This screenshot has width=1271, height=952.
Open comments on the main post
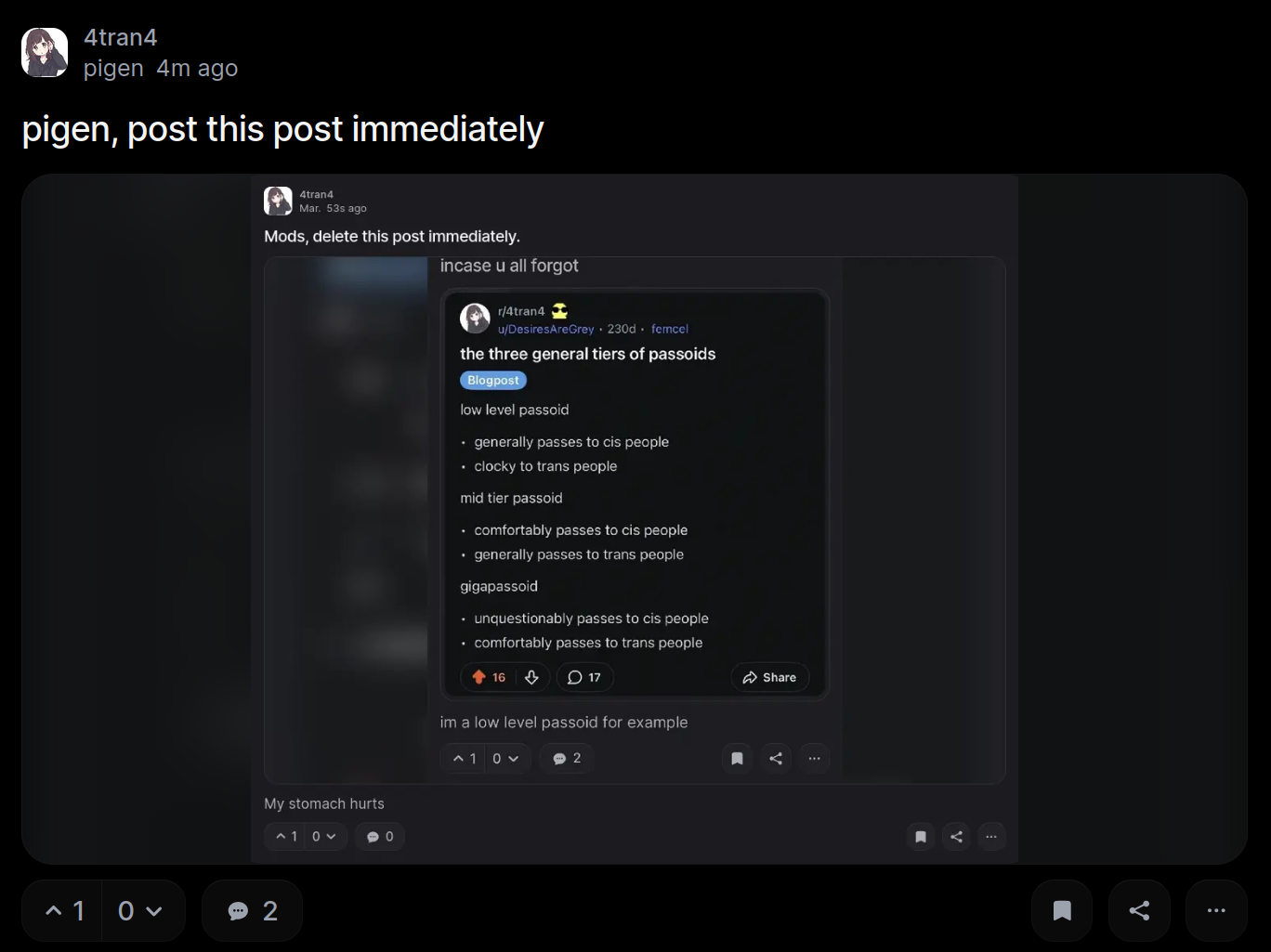pyautogui.click(x=252, y=911)
